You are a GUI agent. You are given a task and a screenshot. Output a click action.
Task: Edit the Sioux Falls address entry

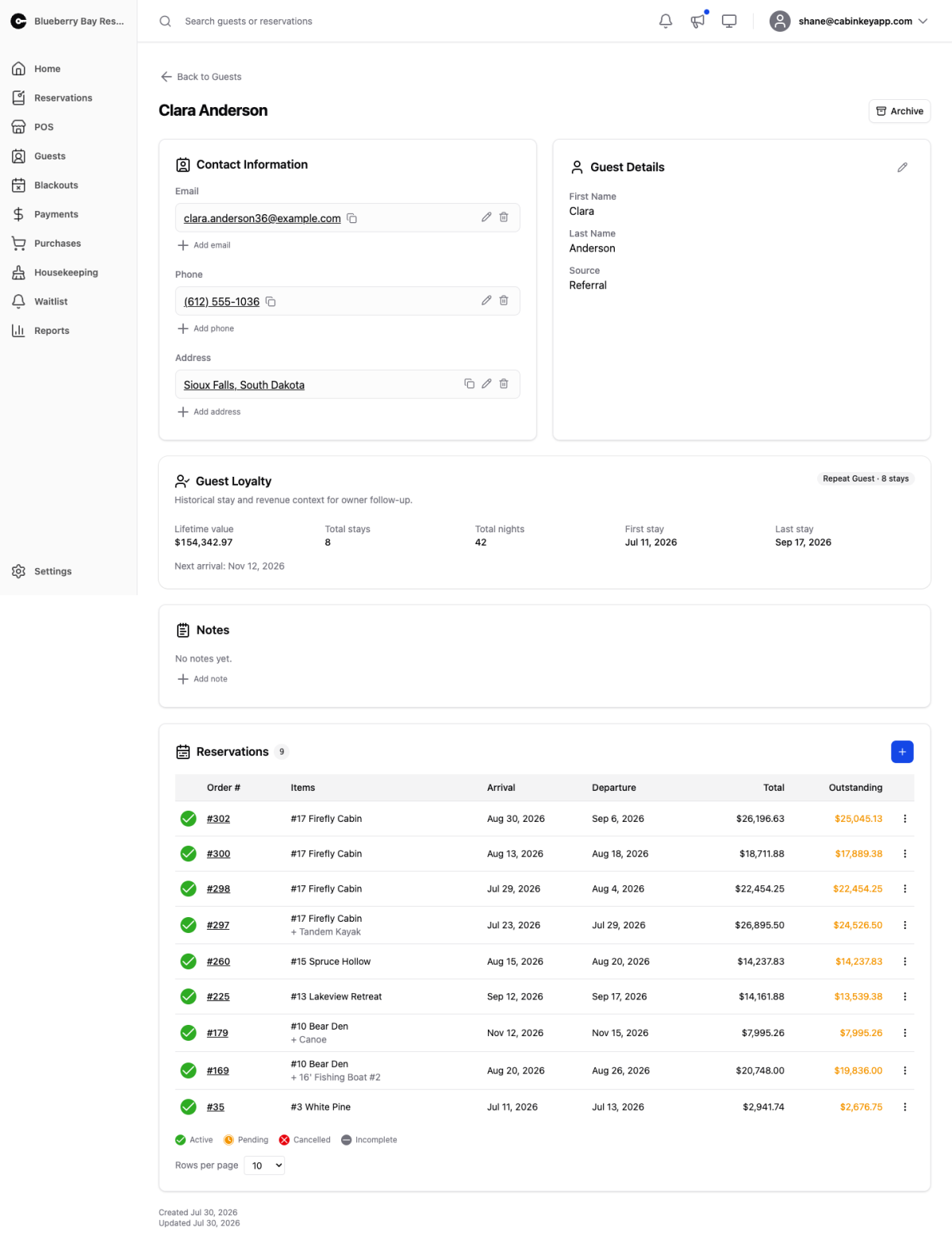486,384
